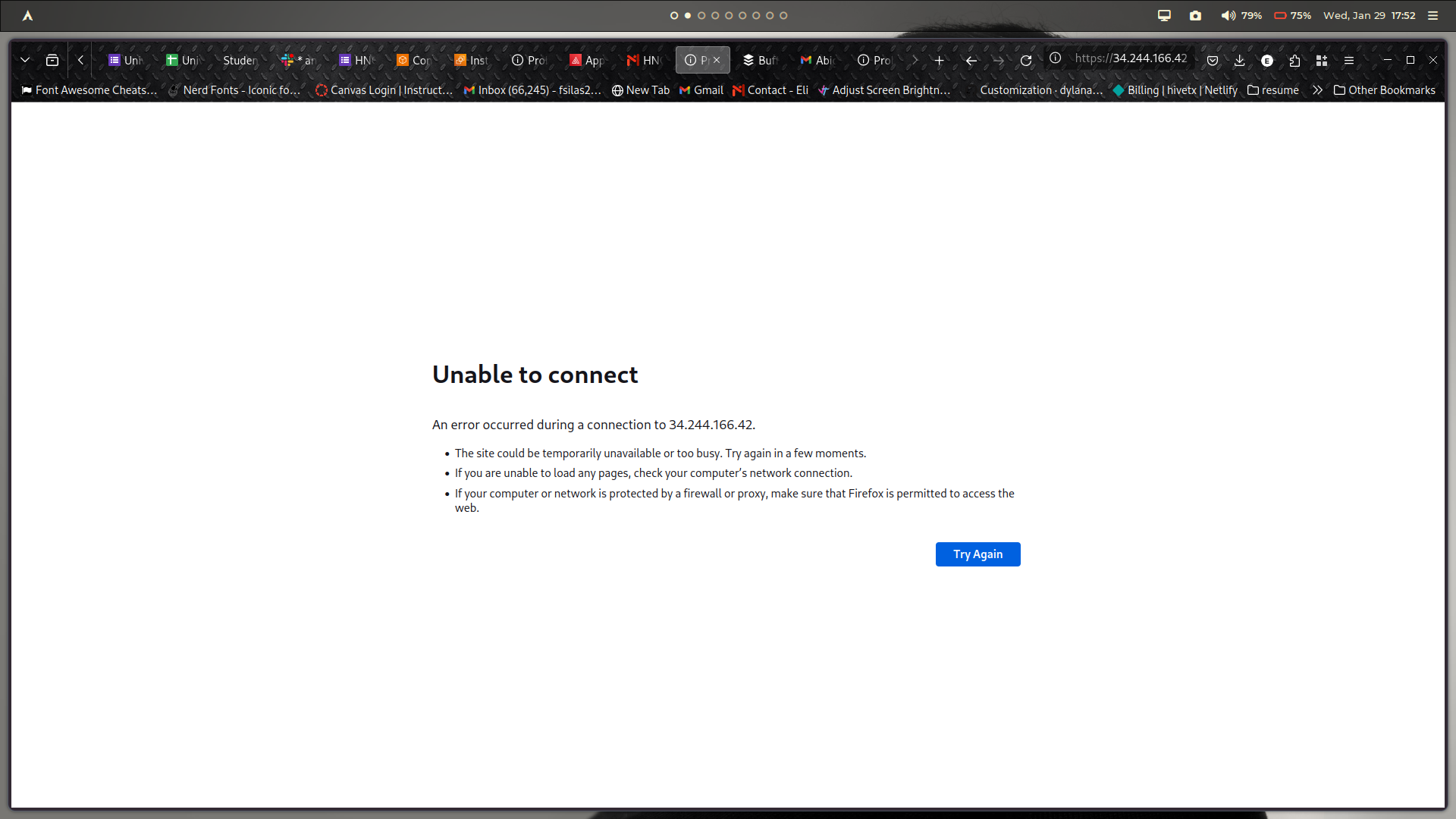The height and width of the screenshot is (819, 1456).
Task: Click the Save to Pocket icon
Action: tap(1213, 61)
